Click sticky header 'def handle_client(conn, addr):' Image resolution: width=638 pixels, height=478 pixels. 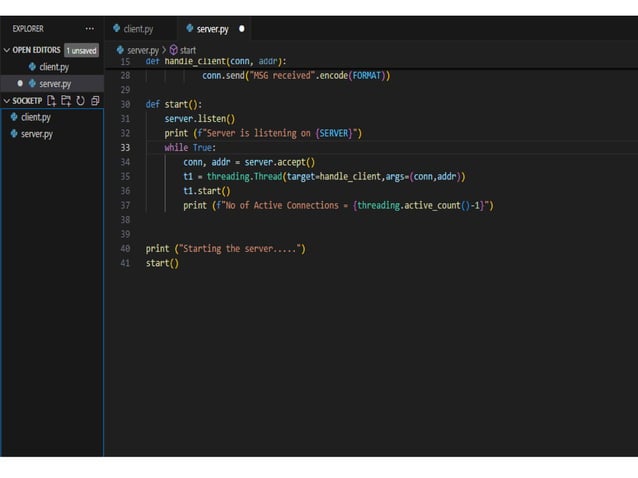pos(216,61)
